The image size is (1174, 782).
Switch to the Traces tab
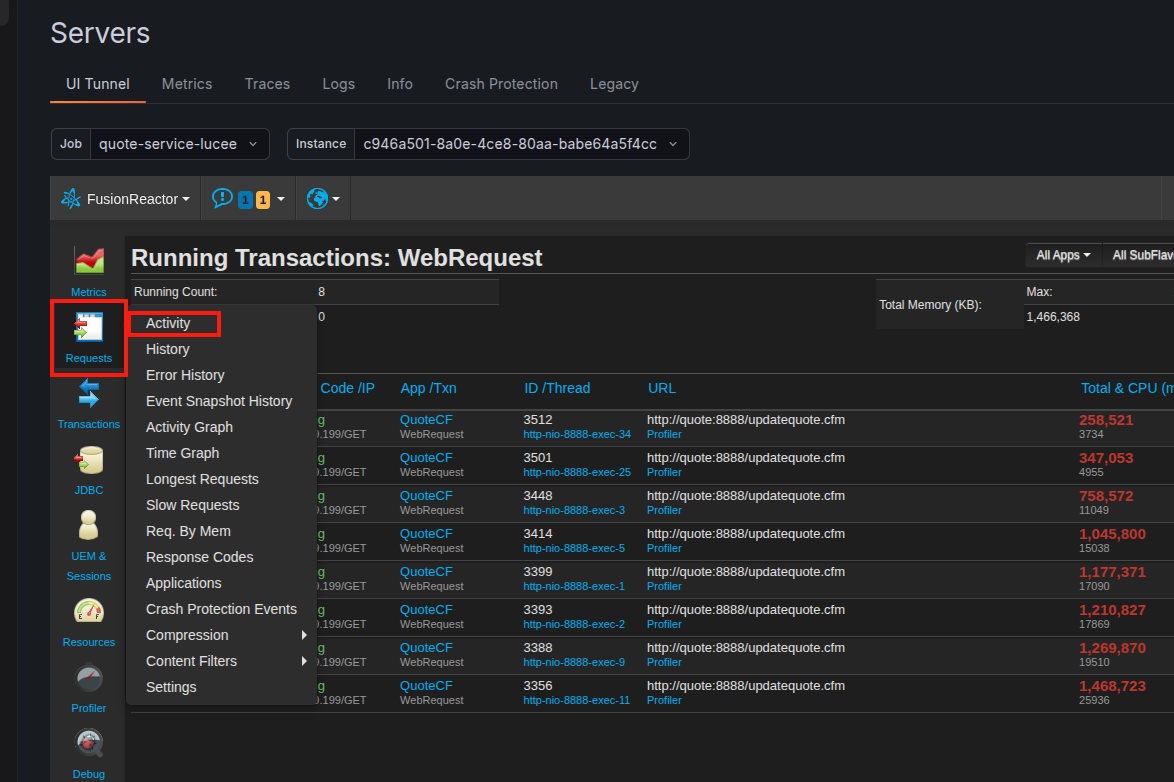click(x=267, y=84)
